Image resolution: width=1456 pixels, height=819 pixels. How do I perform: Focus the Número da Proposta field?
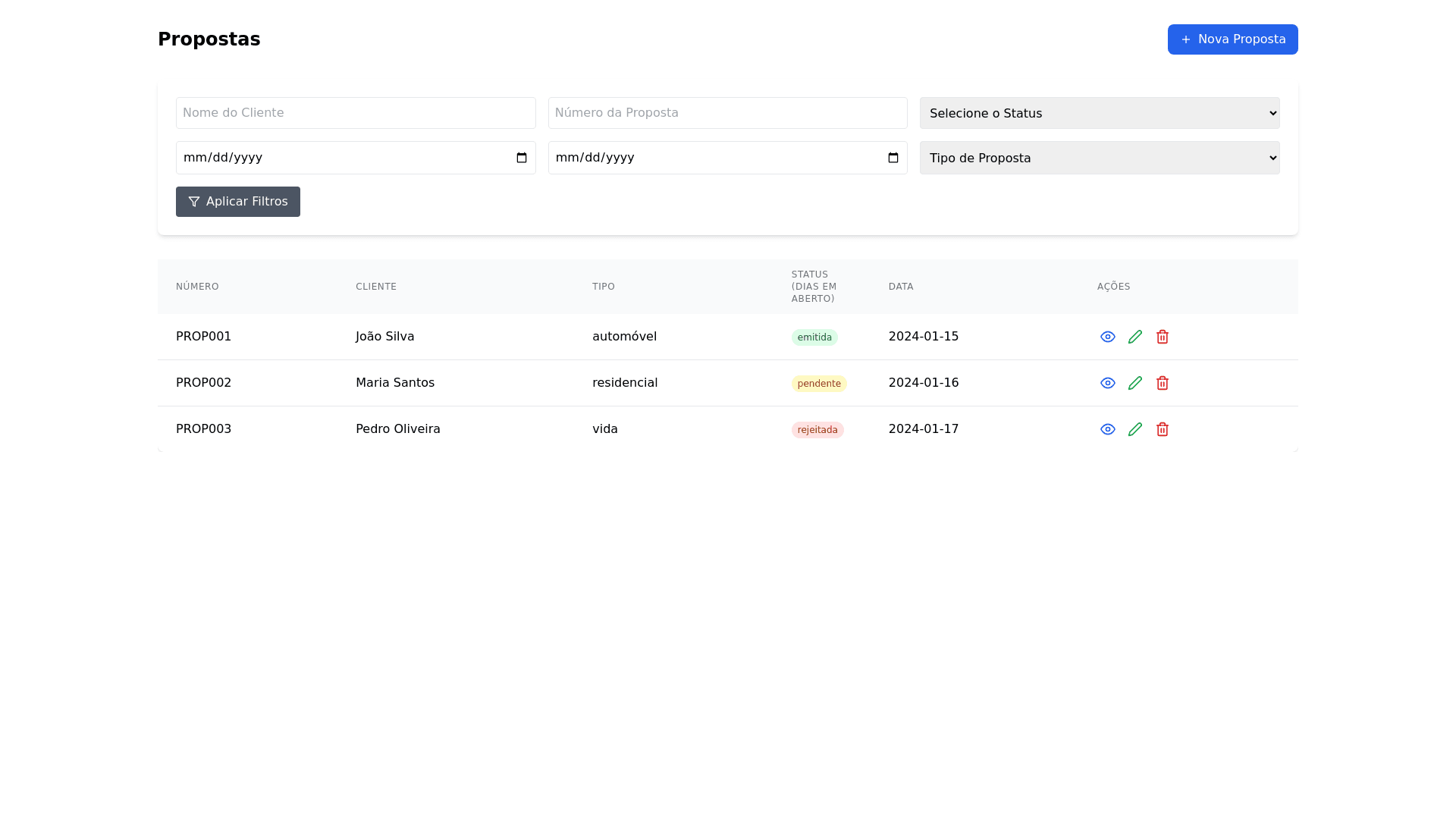[x=727, y=113]
